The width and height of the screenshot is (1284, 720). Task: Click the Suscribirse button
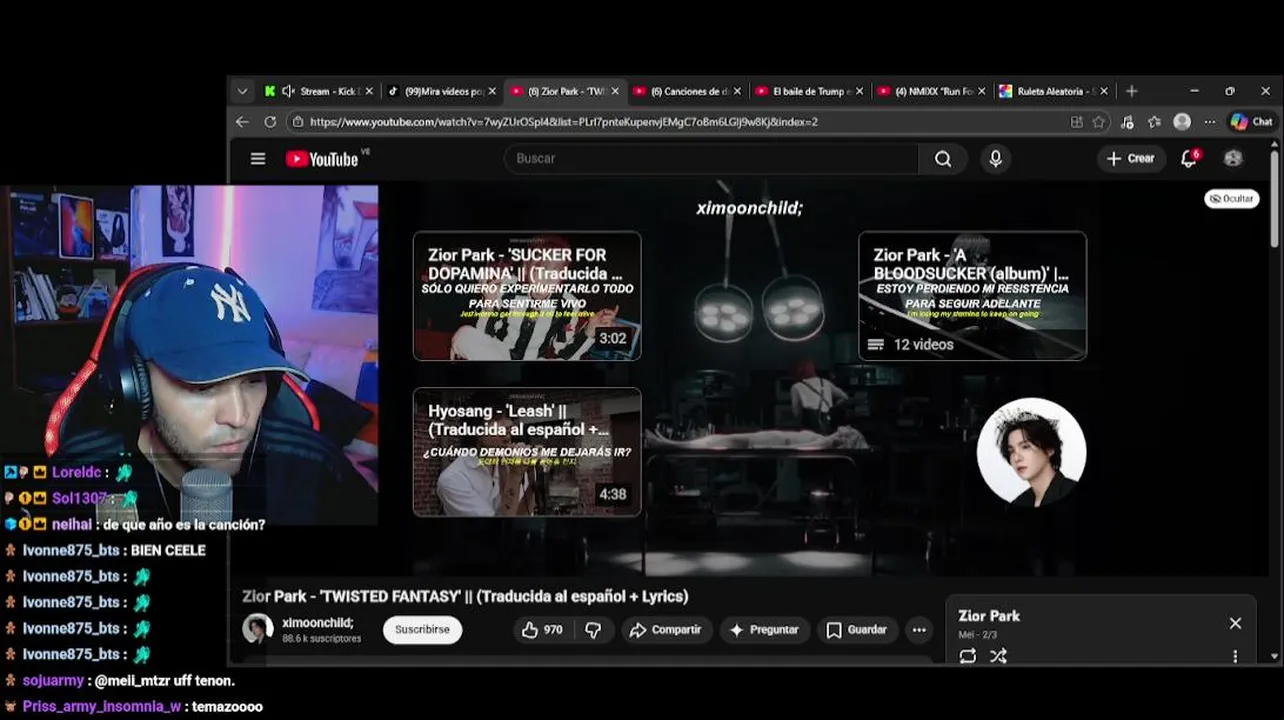[422, 630]
